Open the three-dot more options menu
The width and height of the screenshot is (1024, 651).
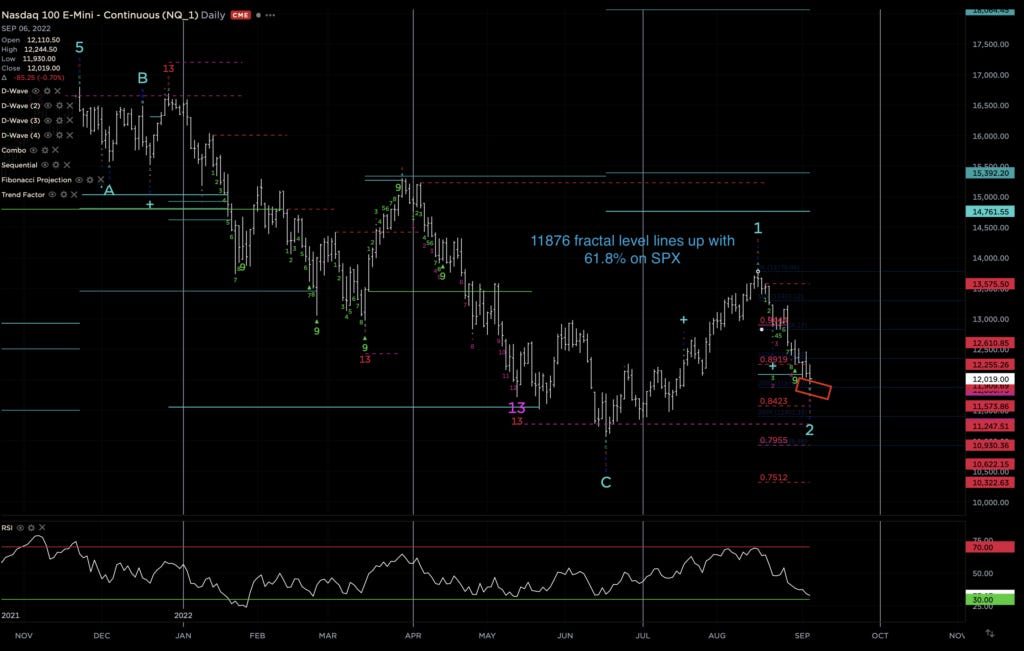tap(270, 15)
